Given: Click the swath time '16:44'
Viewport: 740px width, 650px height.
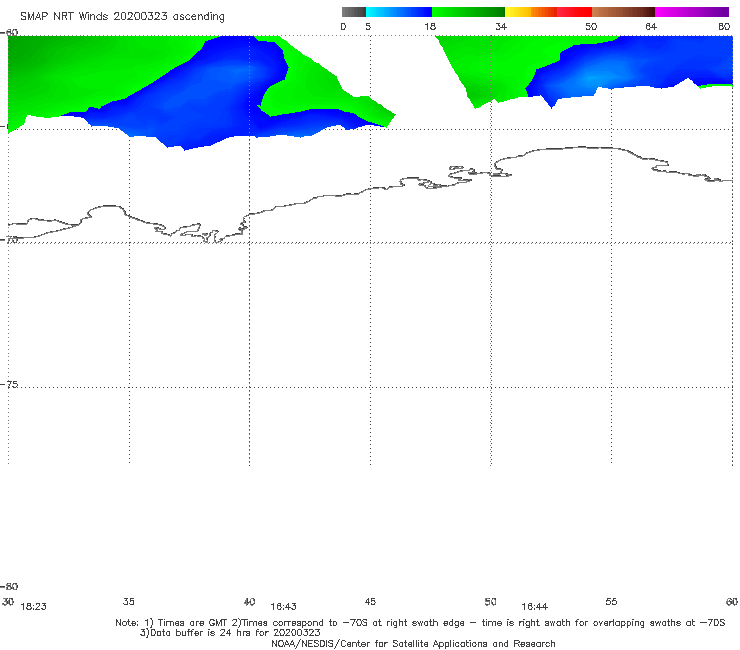Looking at the screenshot, I should (x=534, y=607).
